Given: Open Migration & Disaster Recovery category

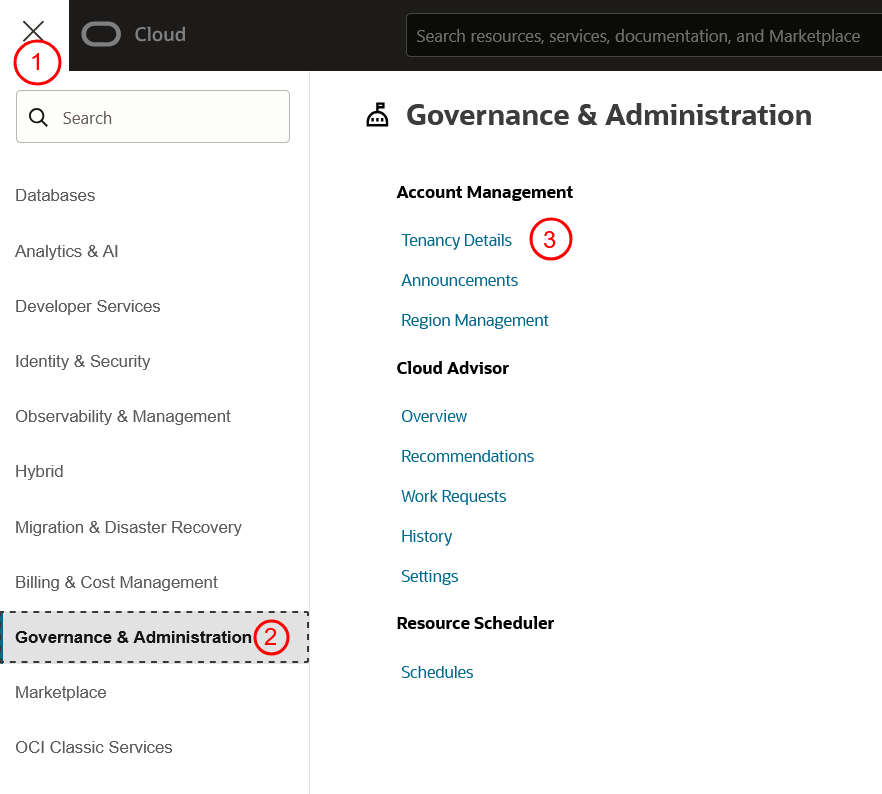Looking at the screenshot, I should [128, 528].
